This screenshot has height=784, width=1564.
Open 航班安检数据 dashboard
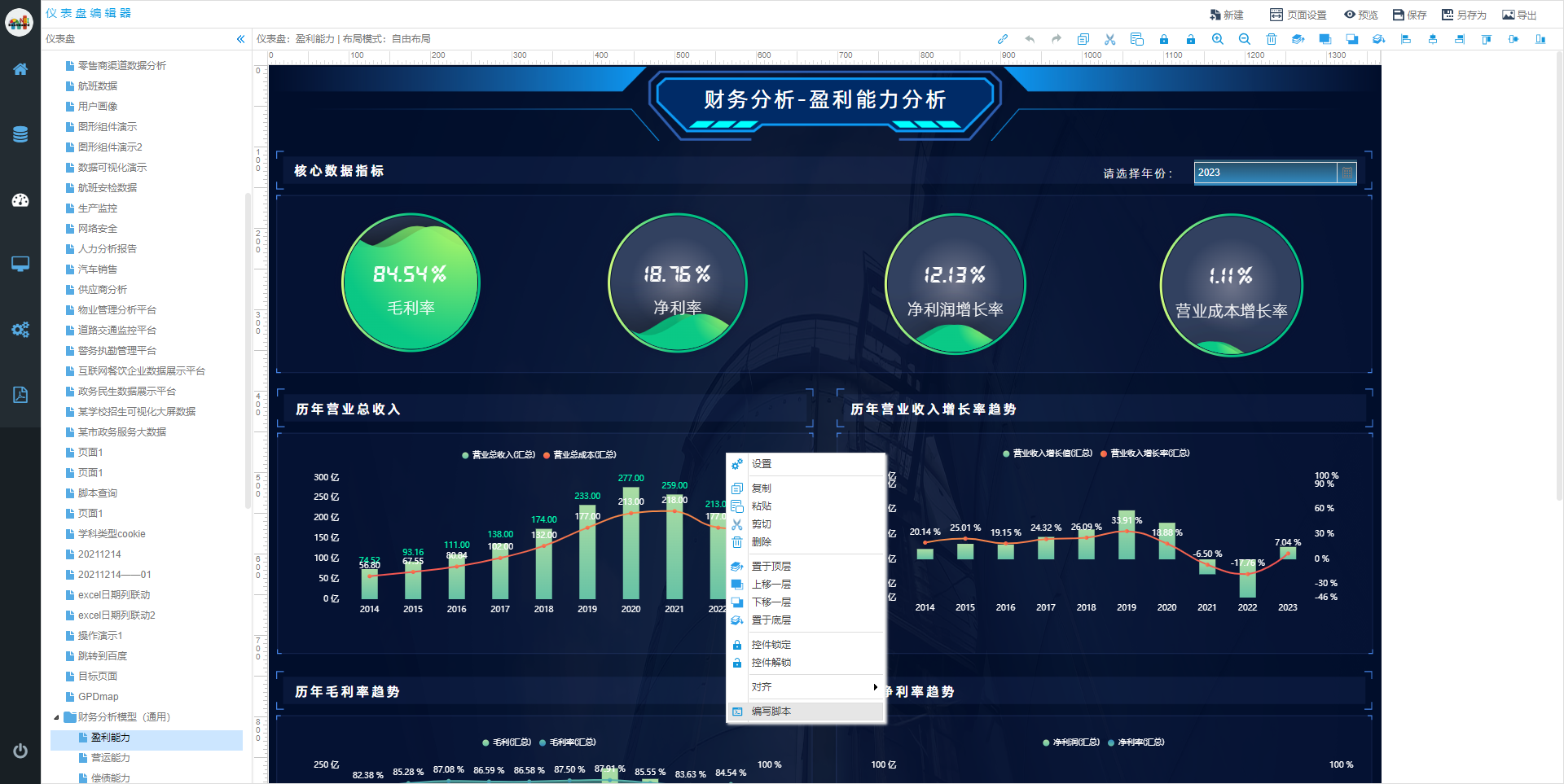pos(107,188)
